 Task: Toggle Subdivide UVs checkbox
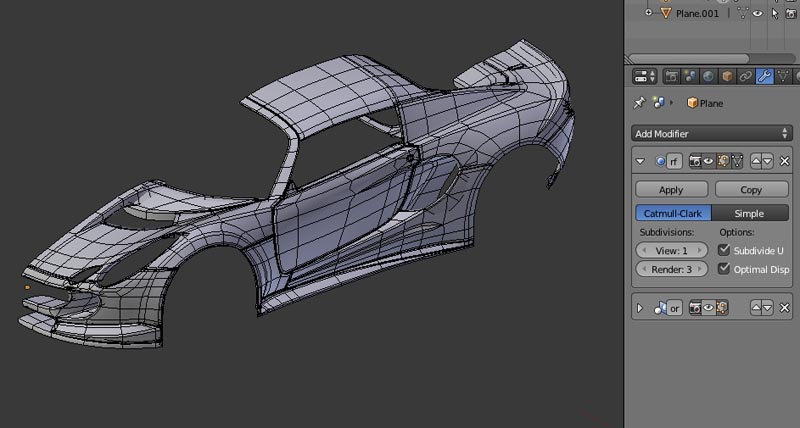(725, 250)
